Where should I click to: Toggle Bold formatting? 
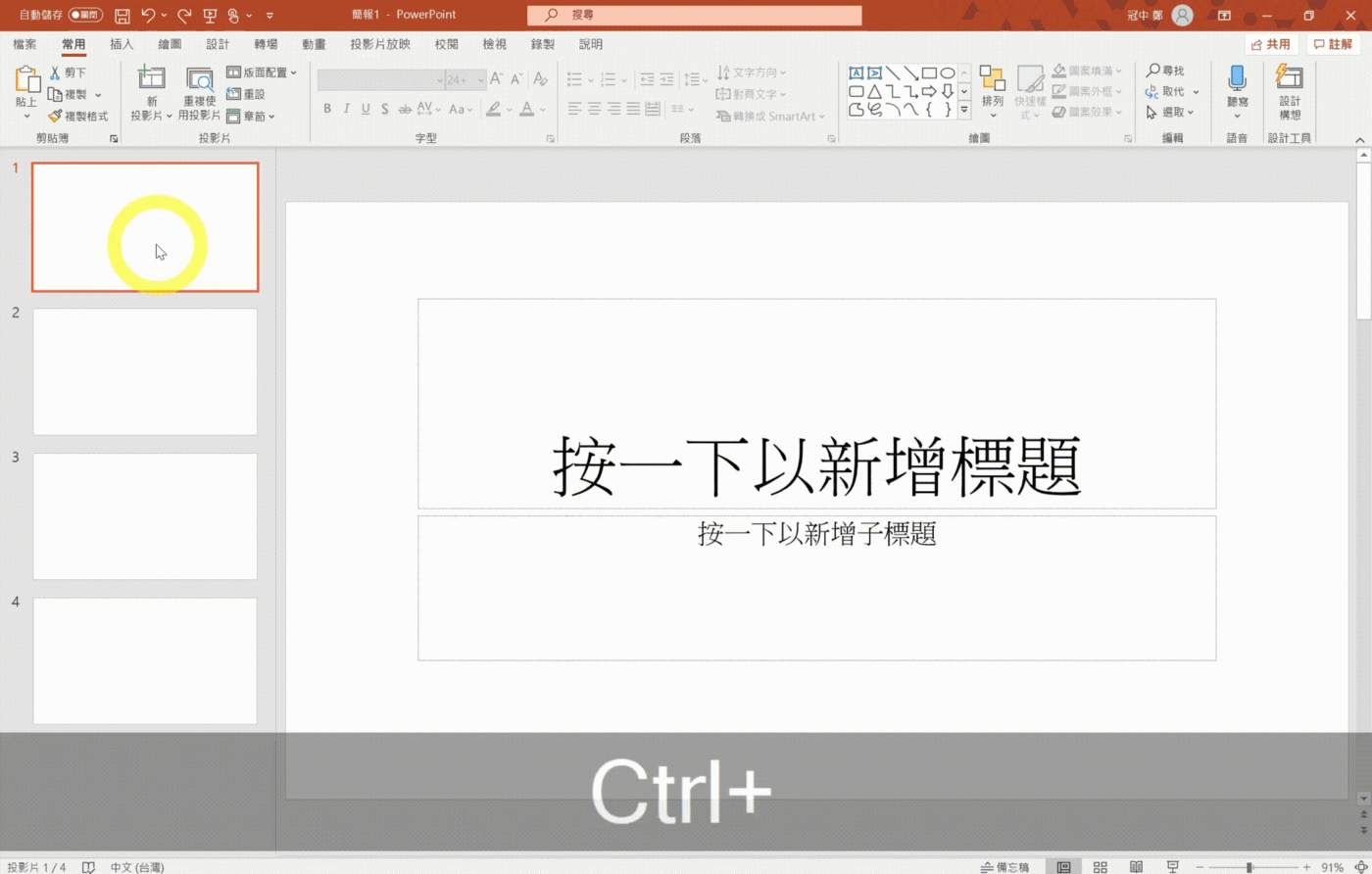coord(327,109)
